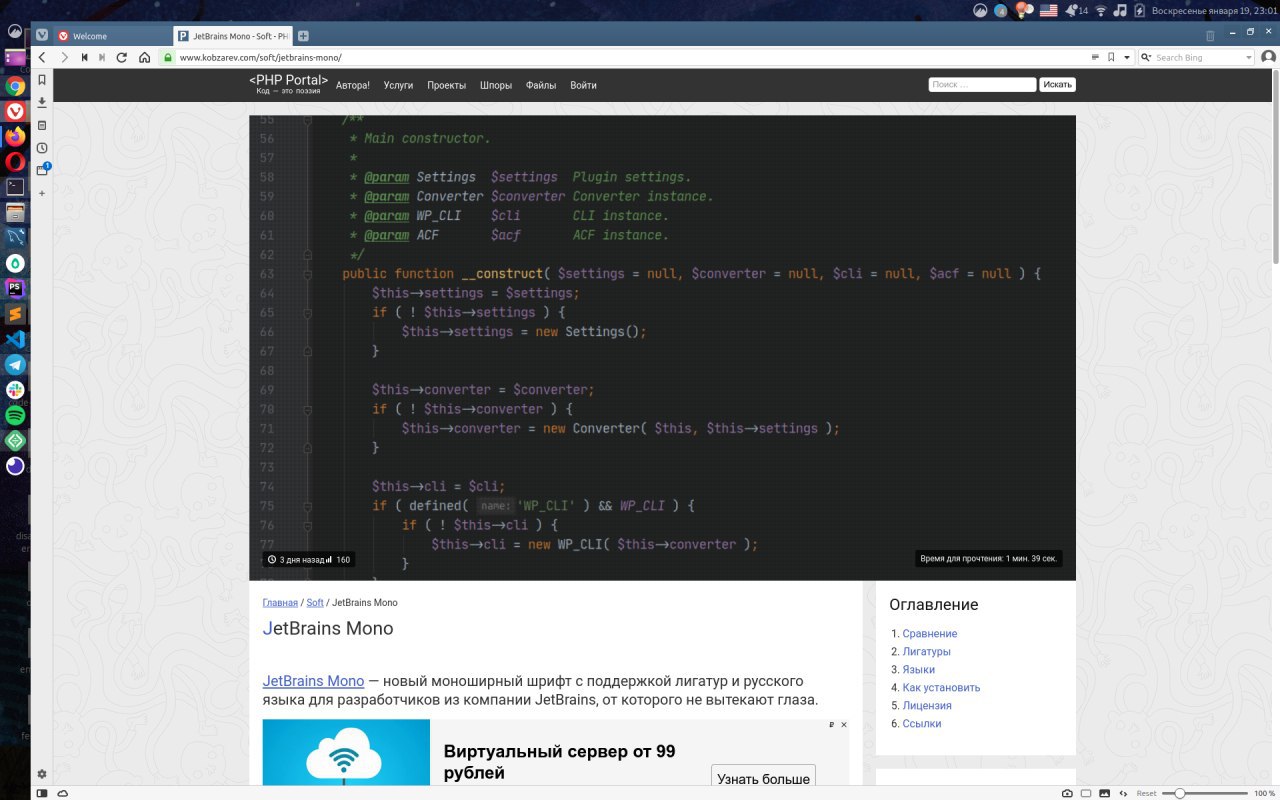Click the tab tiling status bar icon

(x=1086, y=793)
